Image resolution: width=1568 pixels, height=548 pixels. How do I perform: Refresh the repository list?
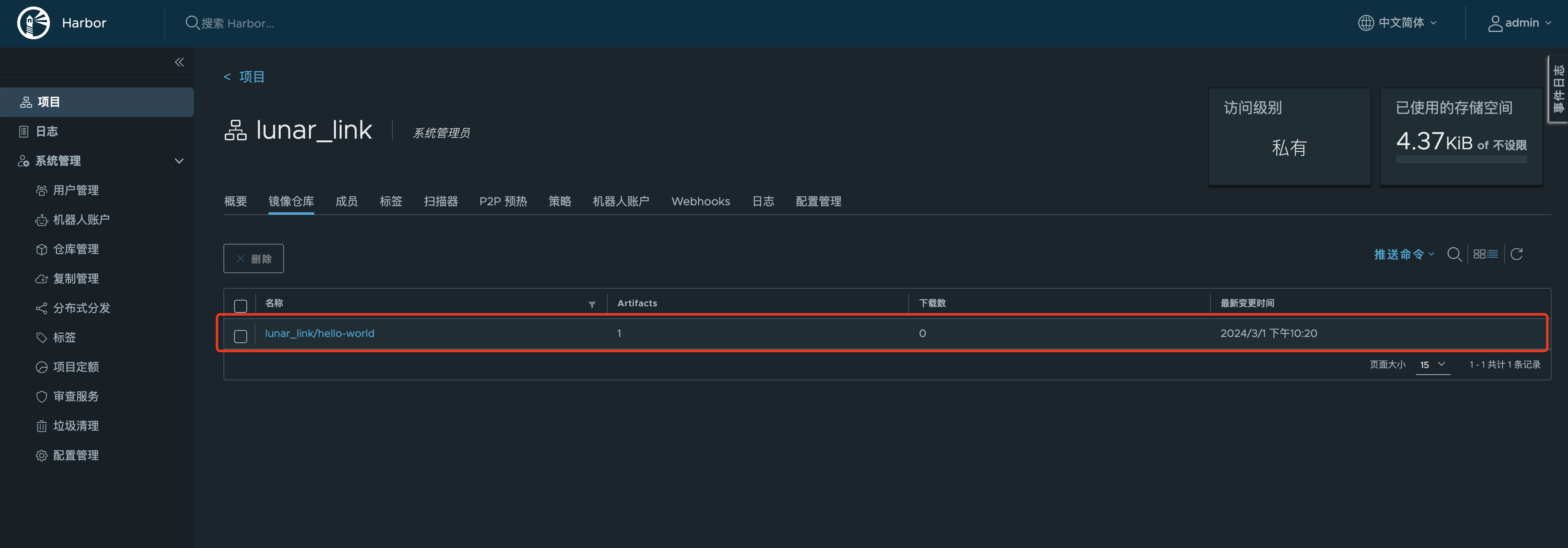pyautogui.click(x=1516, y=254)
